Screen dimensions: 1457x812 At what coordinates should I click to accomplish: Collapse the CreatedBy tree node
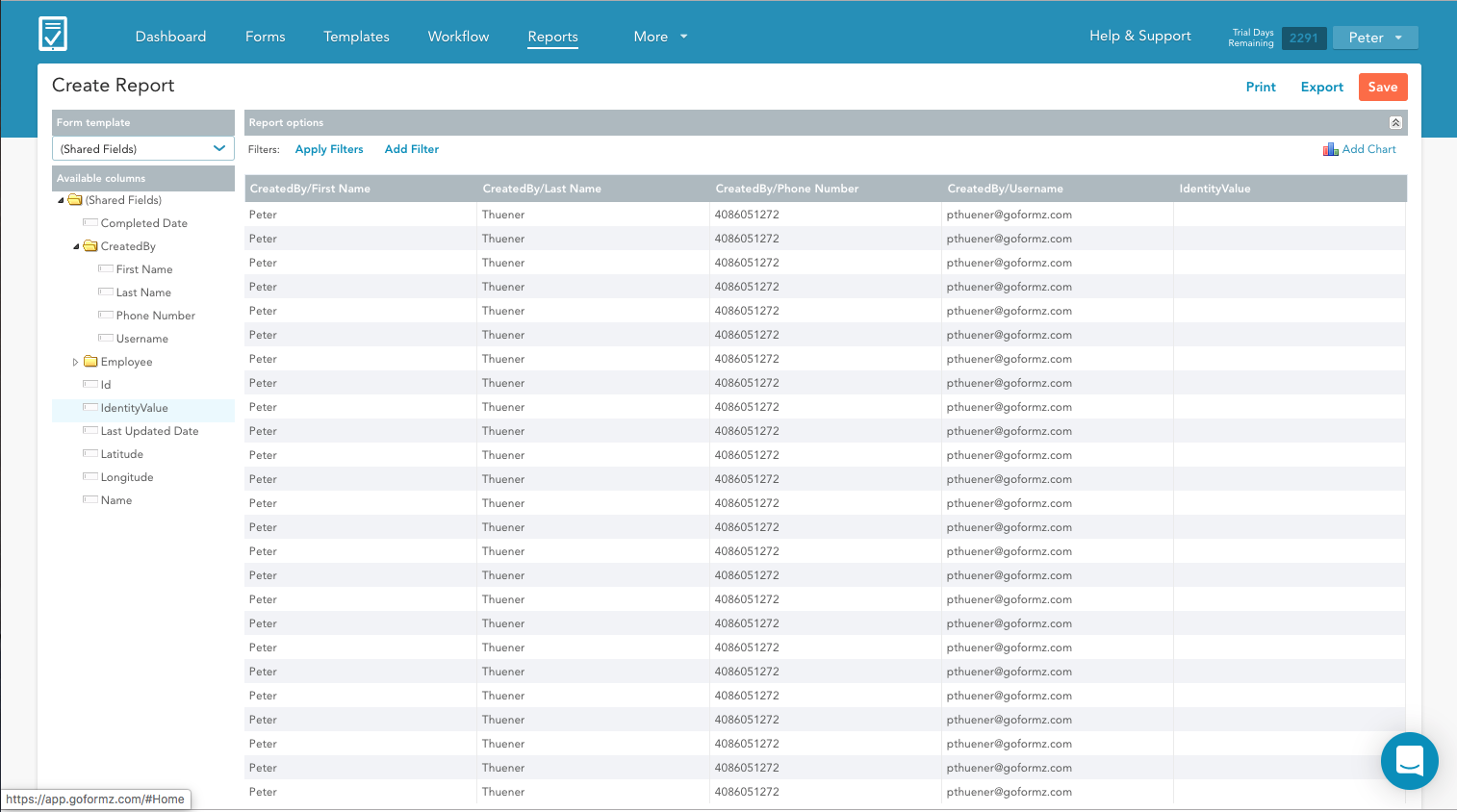[x=76, y=246]
